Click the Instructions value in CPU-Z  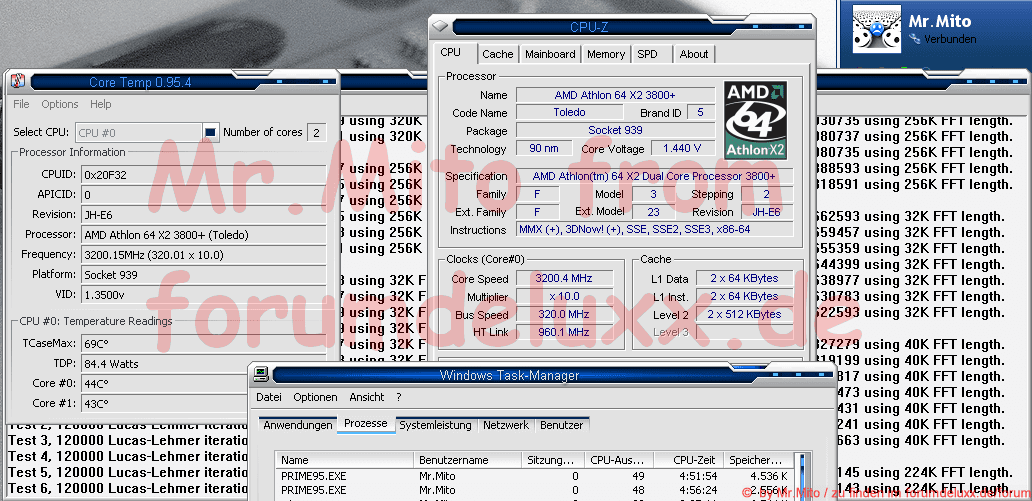point(655,230)
